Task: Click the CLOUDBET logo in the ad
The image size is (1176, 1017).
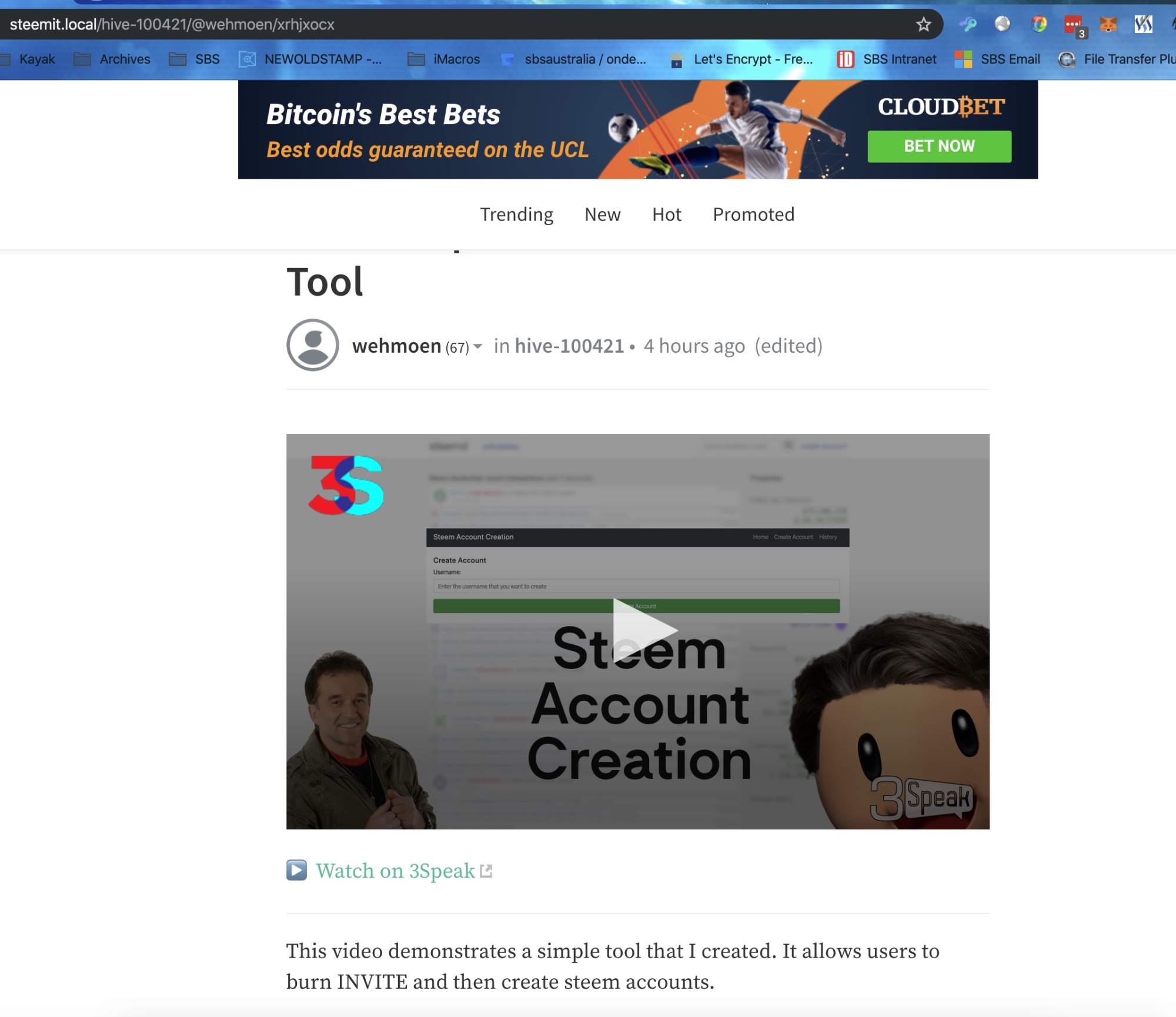Action: (941, 107)
